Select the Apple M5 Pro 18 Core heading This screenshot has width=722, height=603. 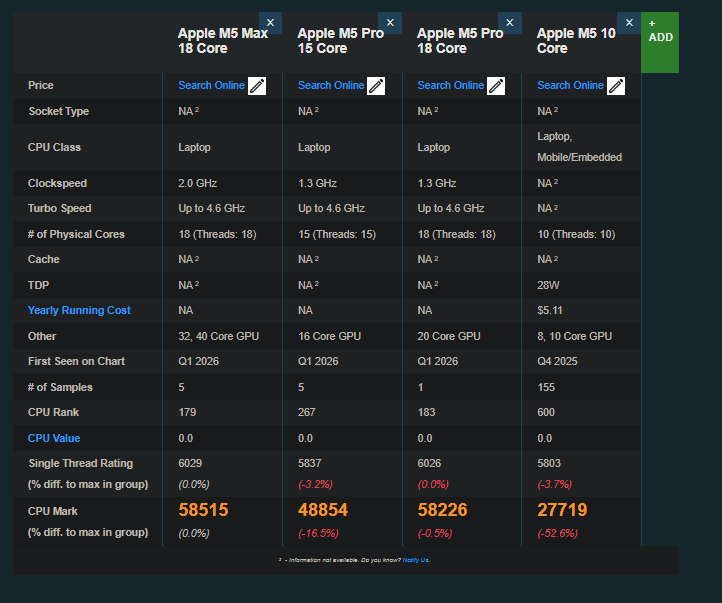(460, 41)
